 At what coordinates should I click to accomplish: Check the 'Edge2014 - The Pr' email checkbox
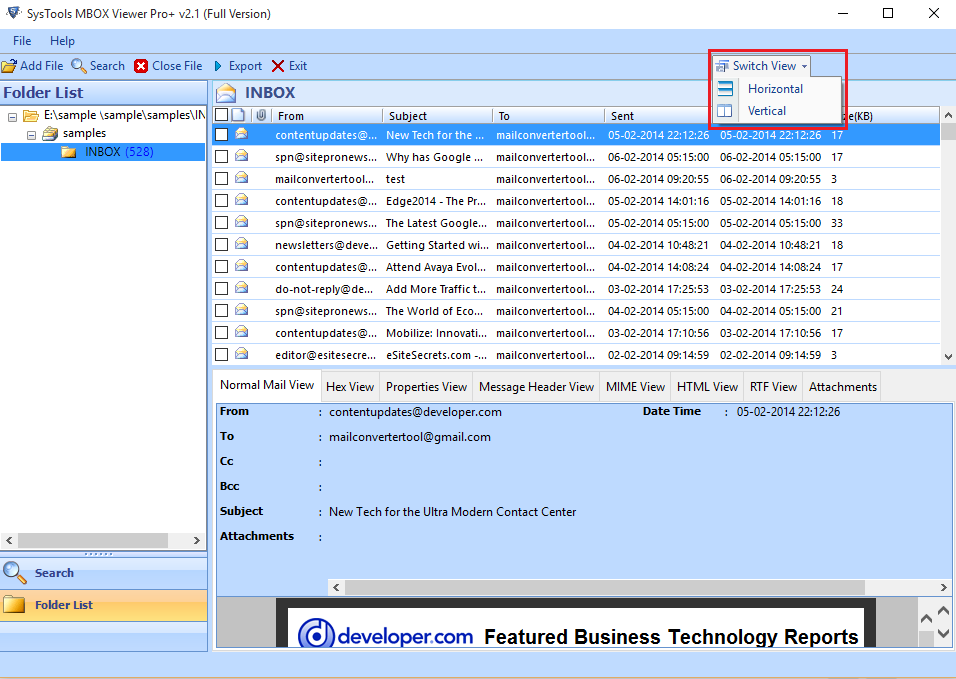222,201
